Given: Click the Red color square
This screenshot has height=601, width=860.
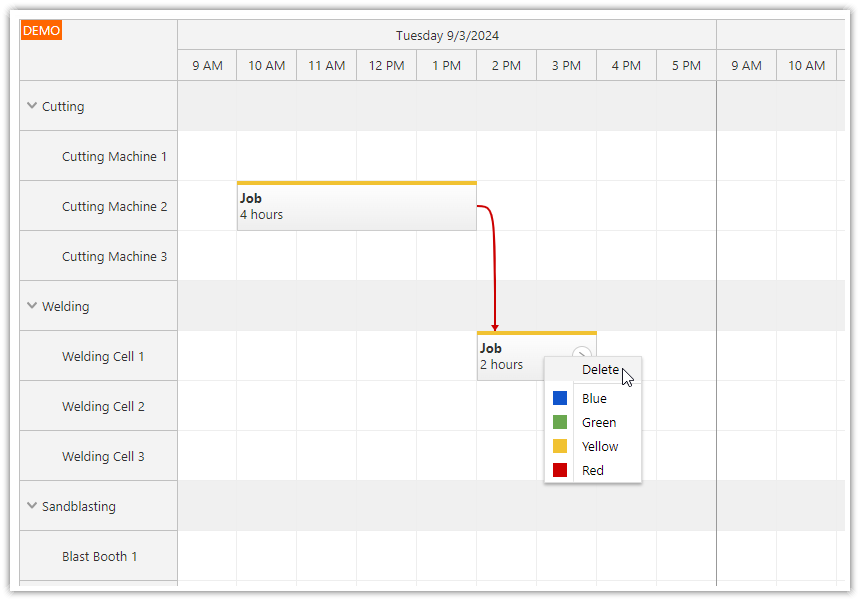Looking at the screenshot, I should coord(560,470).
